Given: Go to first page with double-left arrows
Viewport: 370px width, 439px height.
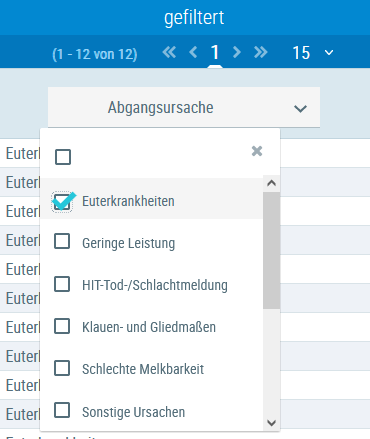Looking at the screenshot, I should point(169,52).
